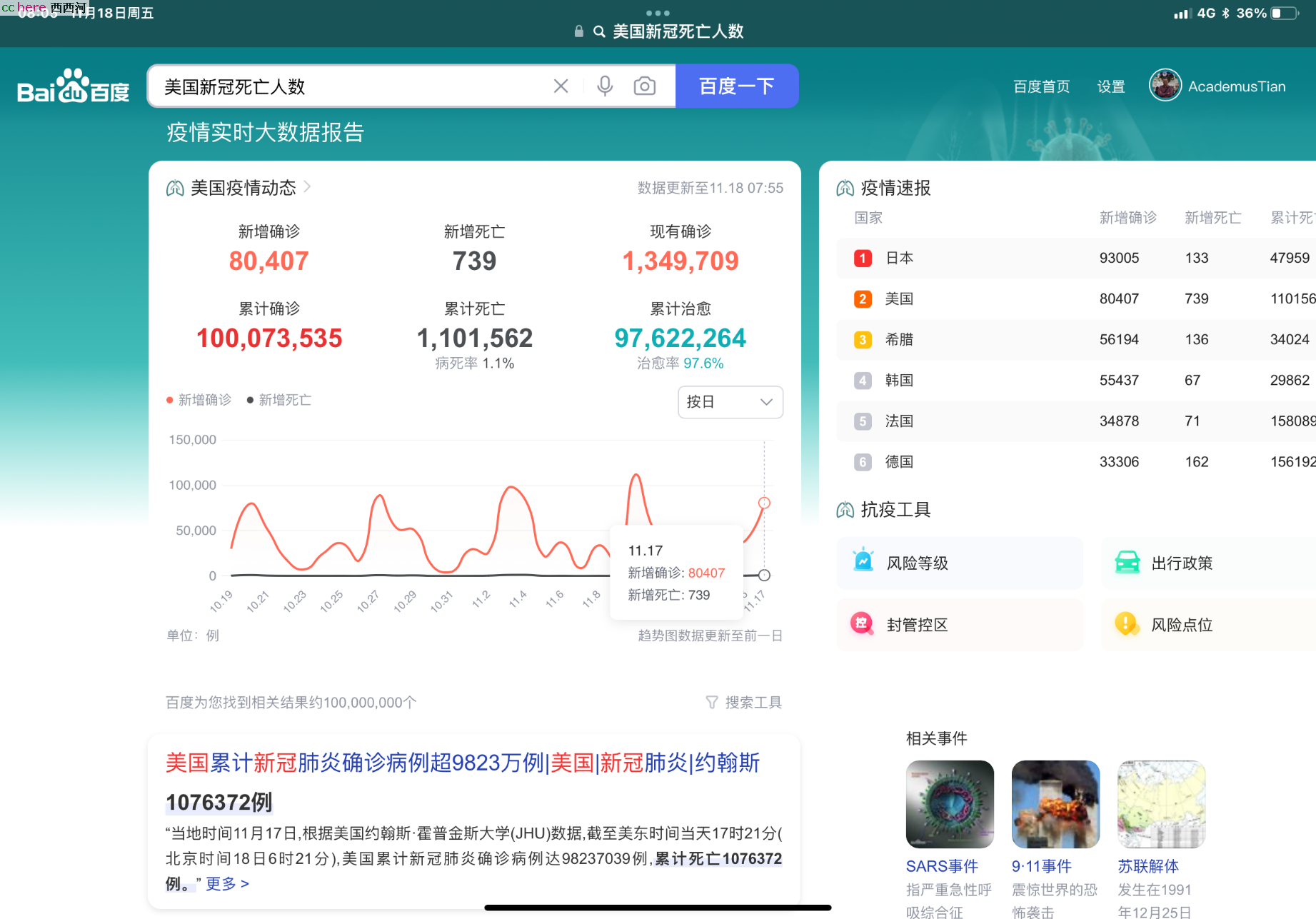Open 百度首页 link
The image size is (1316, 919).
(x=1041, y=86)
